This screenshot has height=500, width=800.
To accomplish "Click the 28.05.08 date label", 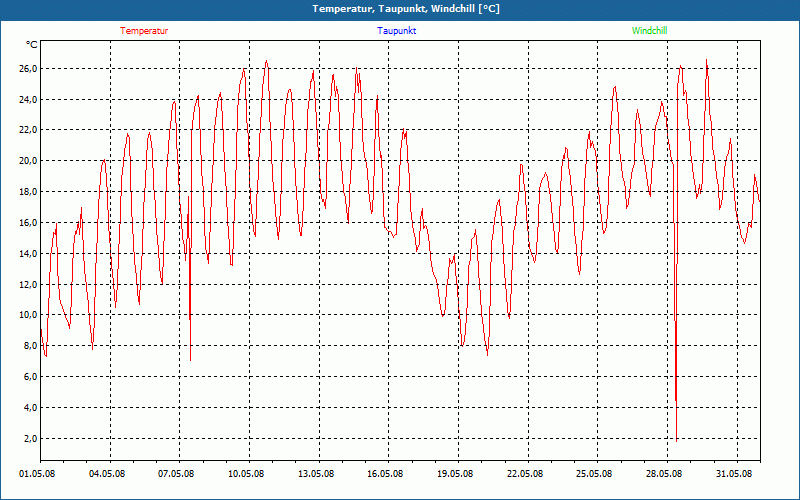I will click(x=664, y=473).
